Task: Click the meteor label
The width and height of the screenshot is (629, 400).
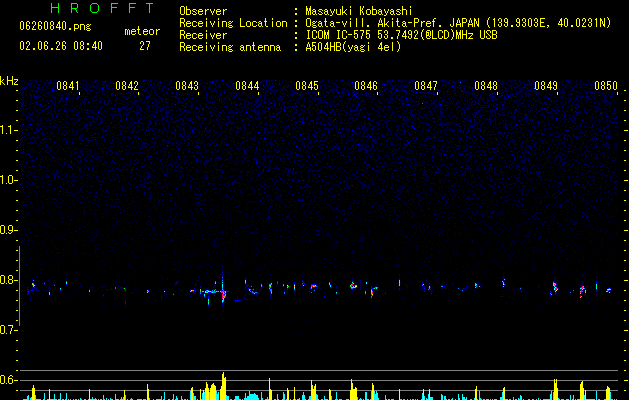Action: coord(142,31)
